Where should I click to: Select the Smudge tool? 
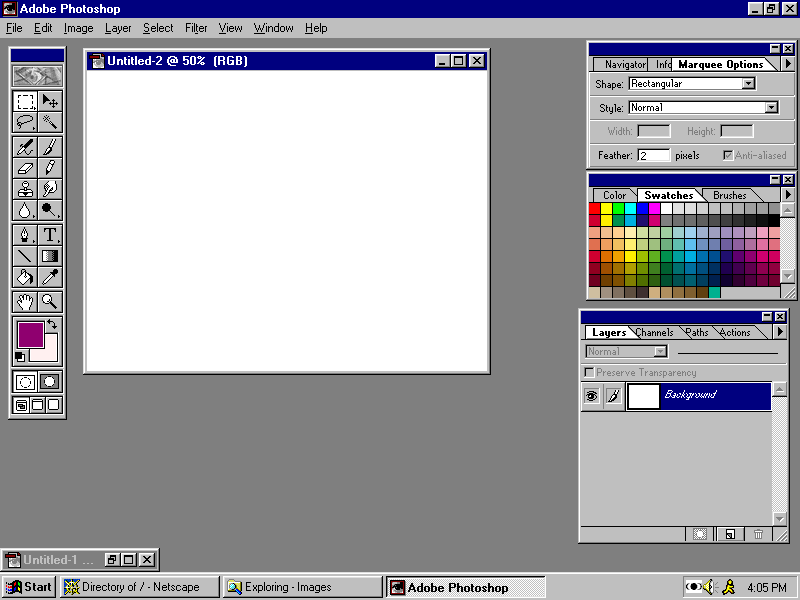(x=50, y=189)
